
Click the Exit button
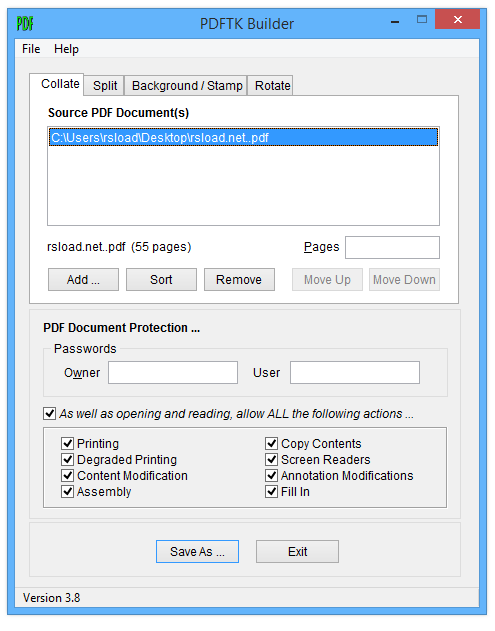point(297,552)
